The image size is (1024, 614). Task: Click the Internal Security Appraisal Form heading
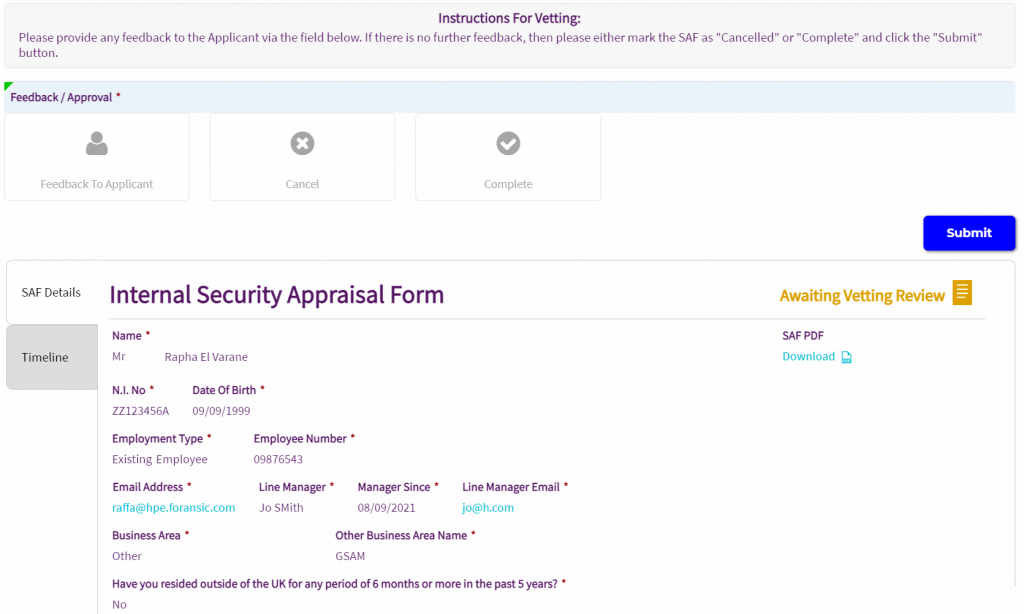[x=276, y=295]
